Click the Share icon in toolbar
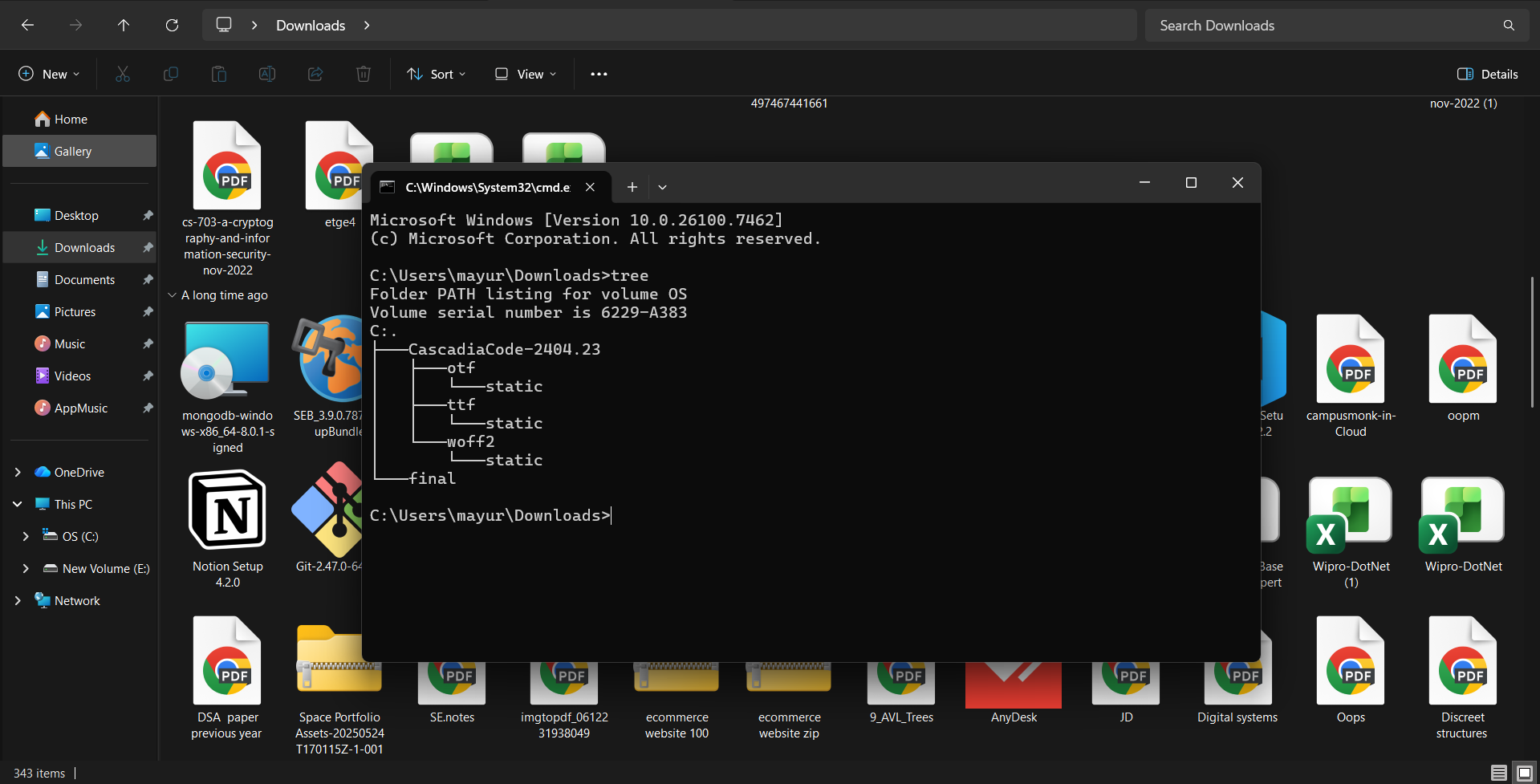 pyautogui.click(x=315, y=74)
